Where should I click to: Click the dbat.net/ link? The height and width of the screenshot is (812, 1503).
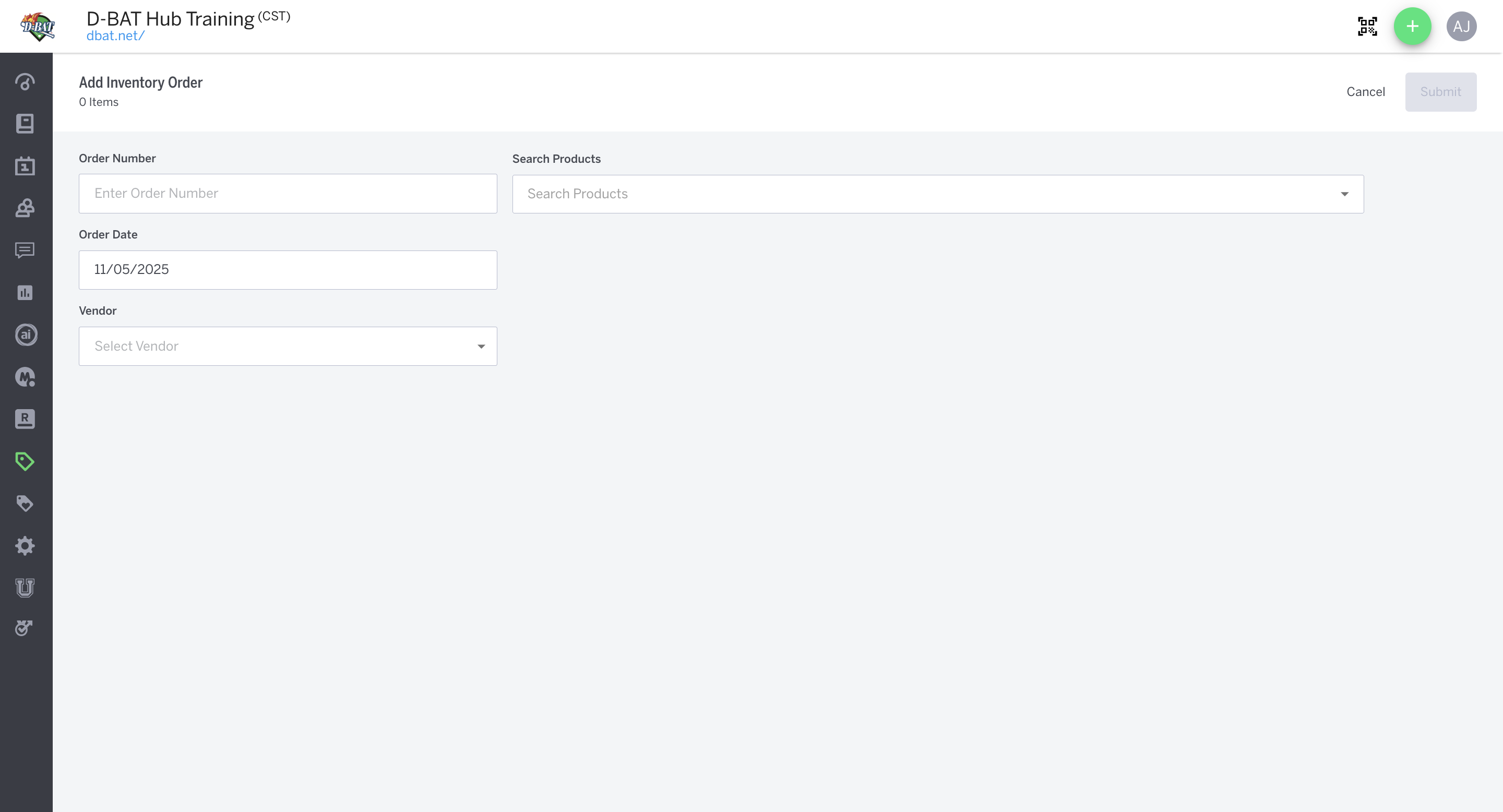pos(115,36)
